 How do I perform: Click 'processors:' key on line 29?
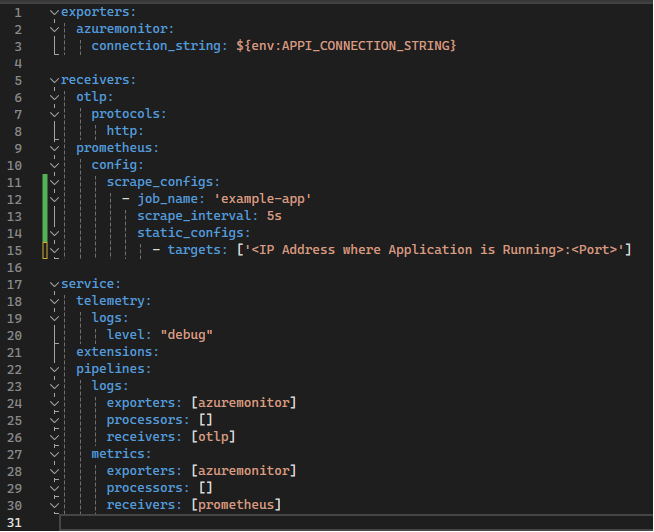coord(148,488)
